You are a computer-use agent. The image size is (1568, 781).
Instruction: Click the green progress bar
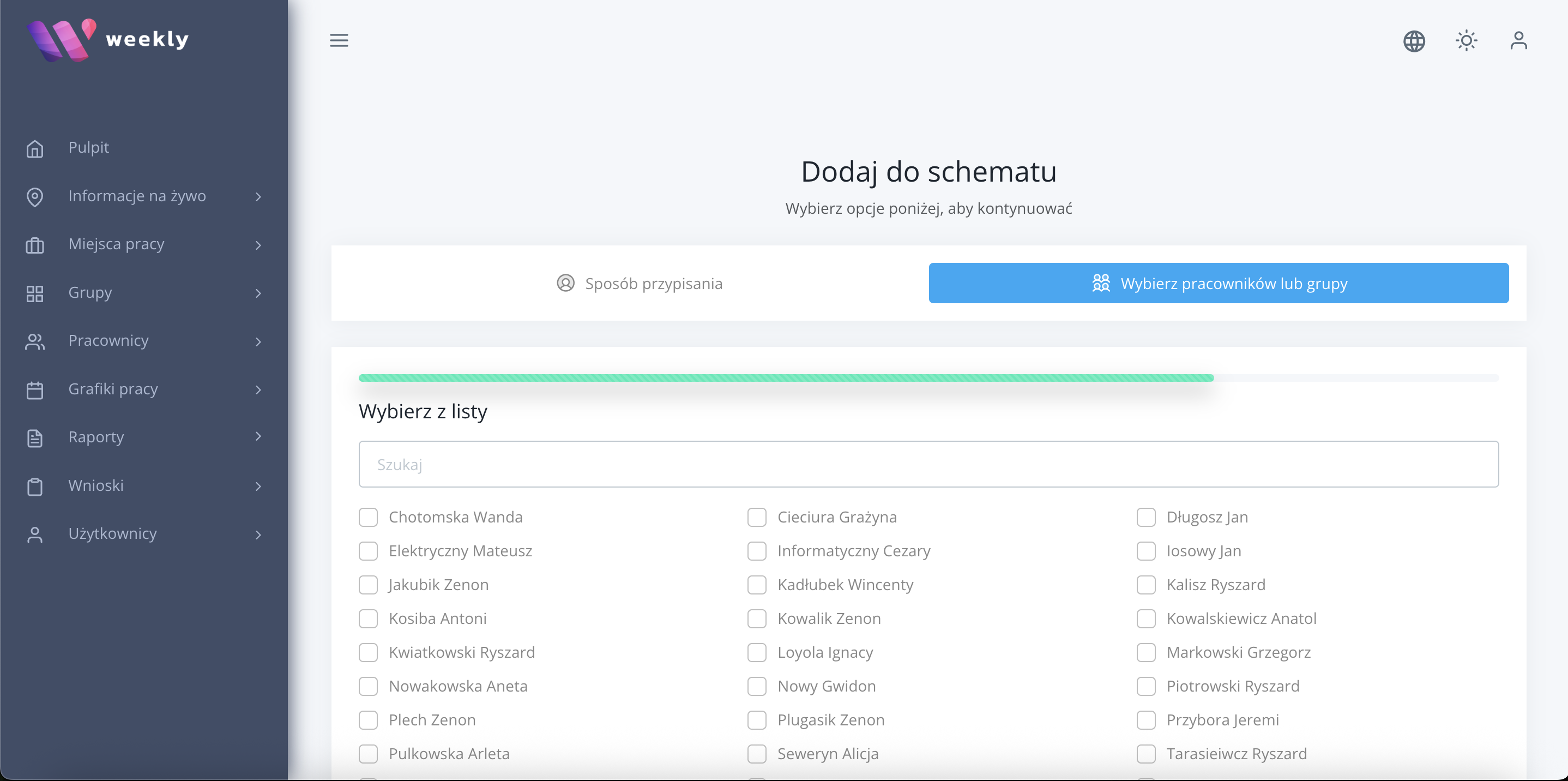click(x=785, y=378)
